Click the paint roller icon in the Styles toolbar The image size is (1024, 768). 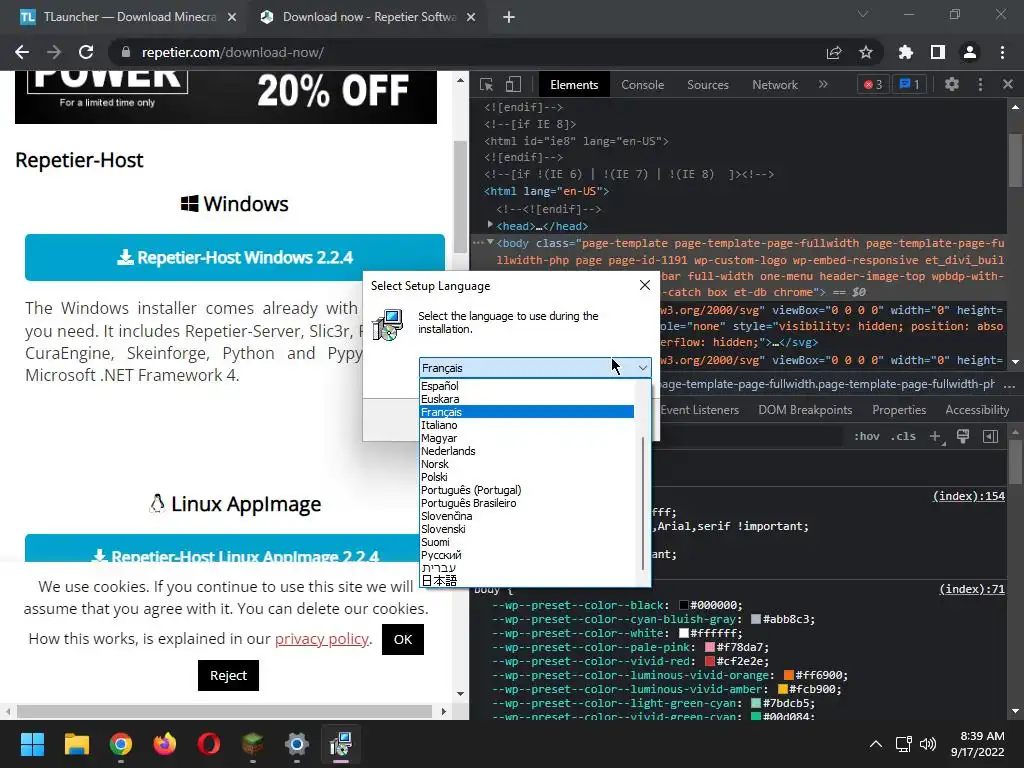(963, 436)
